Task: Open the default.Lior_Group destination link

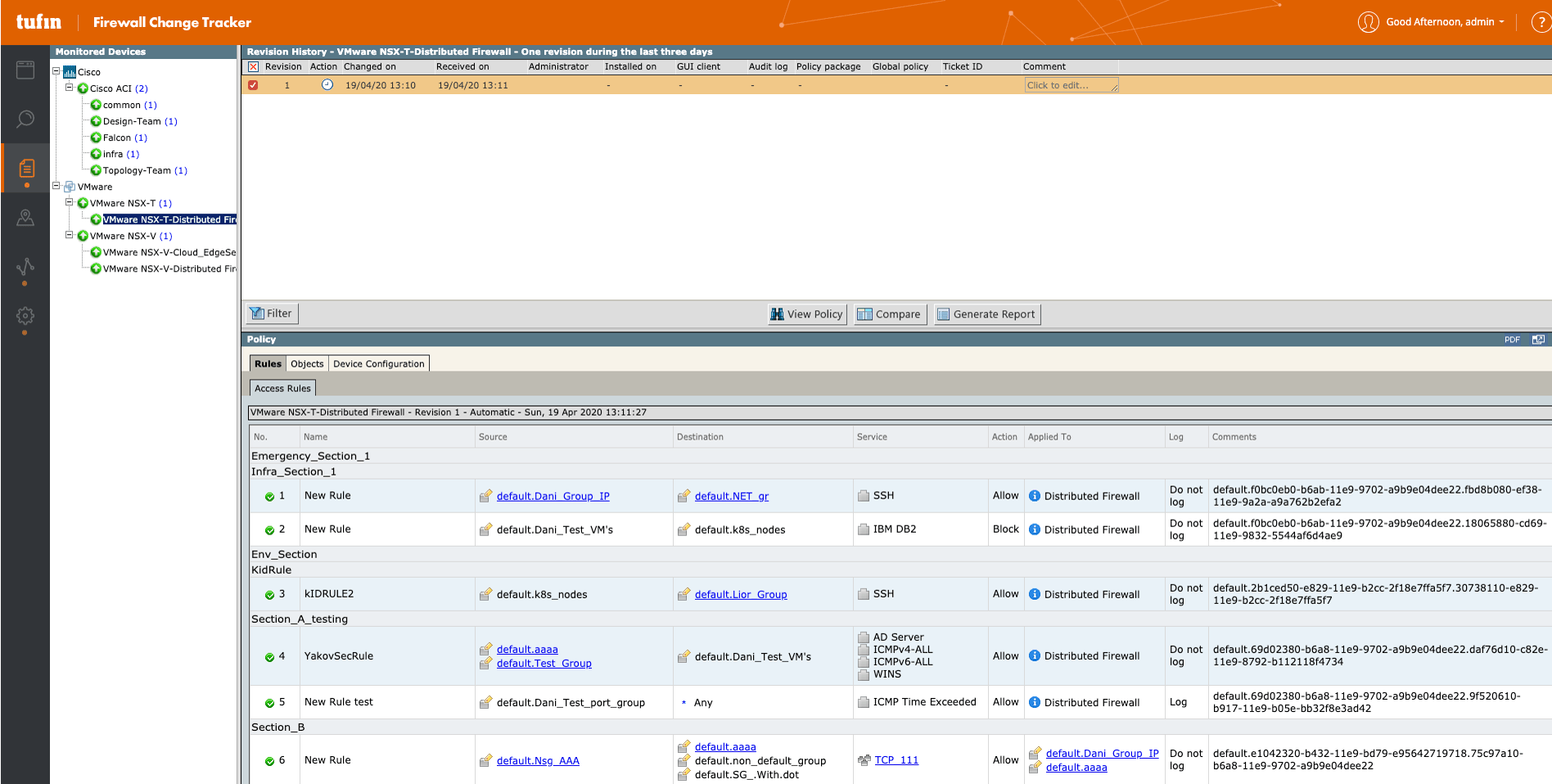Action: click(x=740, y=595)
